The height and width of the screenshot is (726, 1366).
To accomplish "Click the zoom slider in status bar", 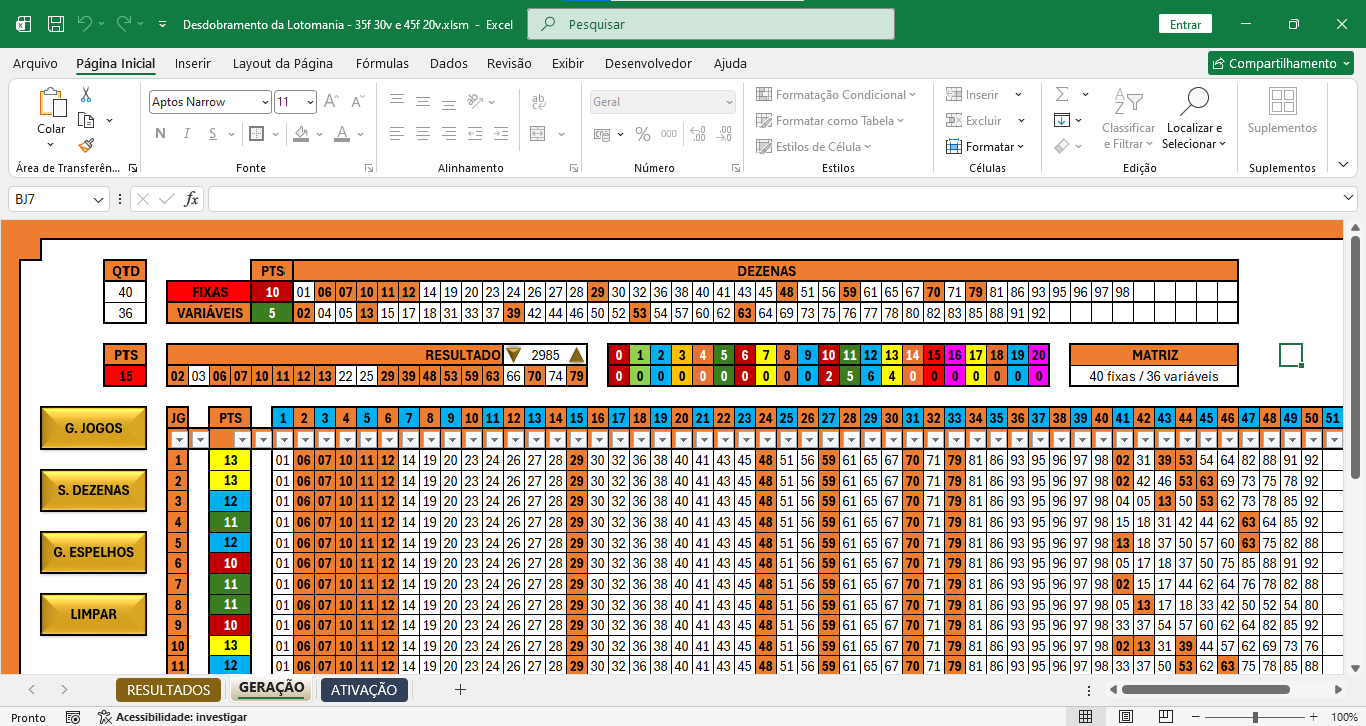I will tap(1256, 717).
